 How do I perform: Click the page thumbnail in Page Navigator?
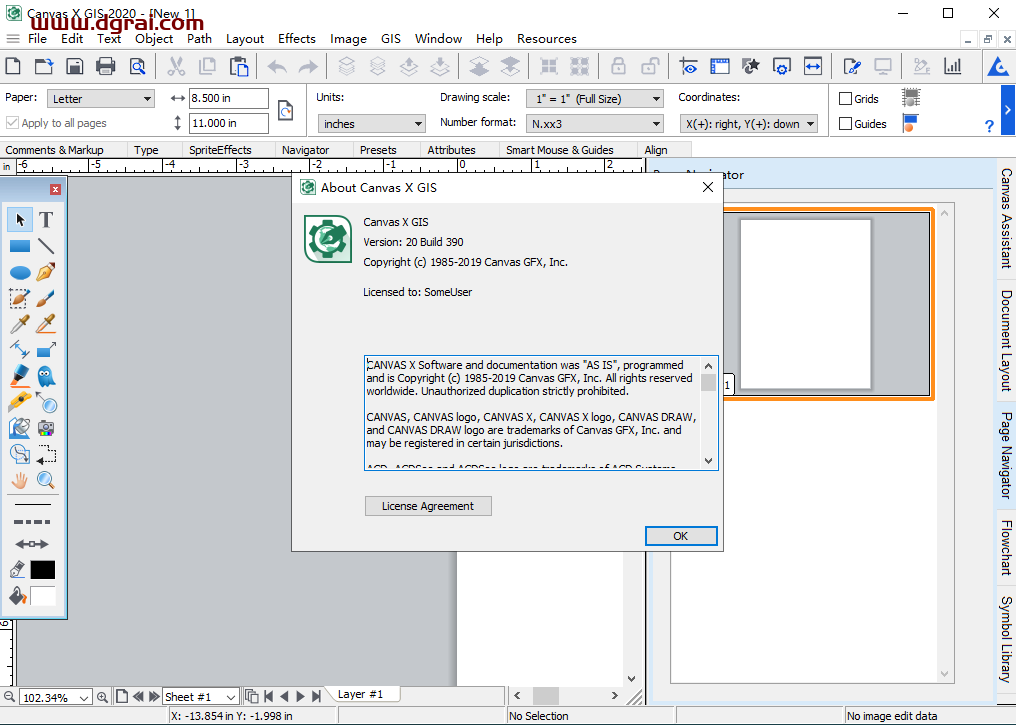tap(805, 305)
